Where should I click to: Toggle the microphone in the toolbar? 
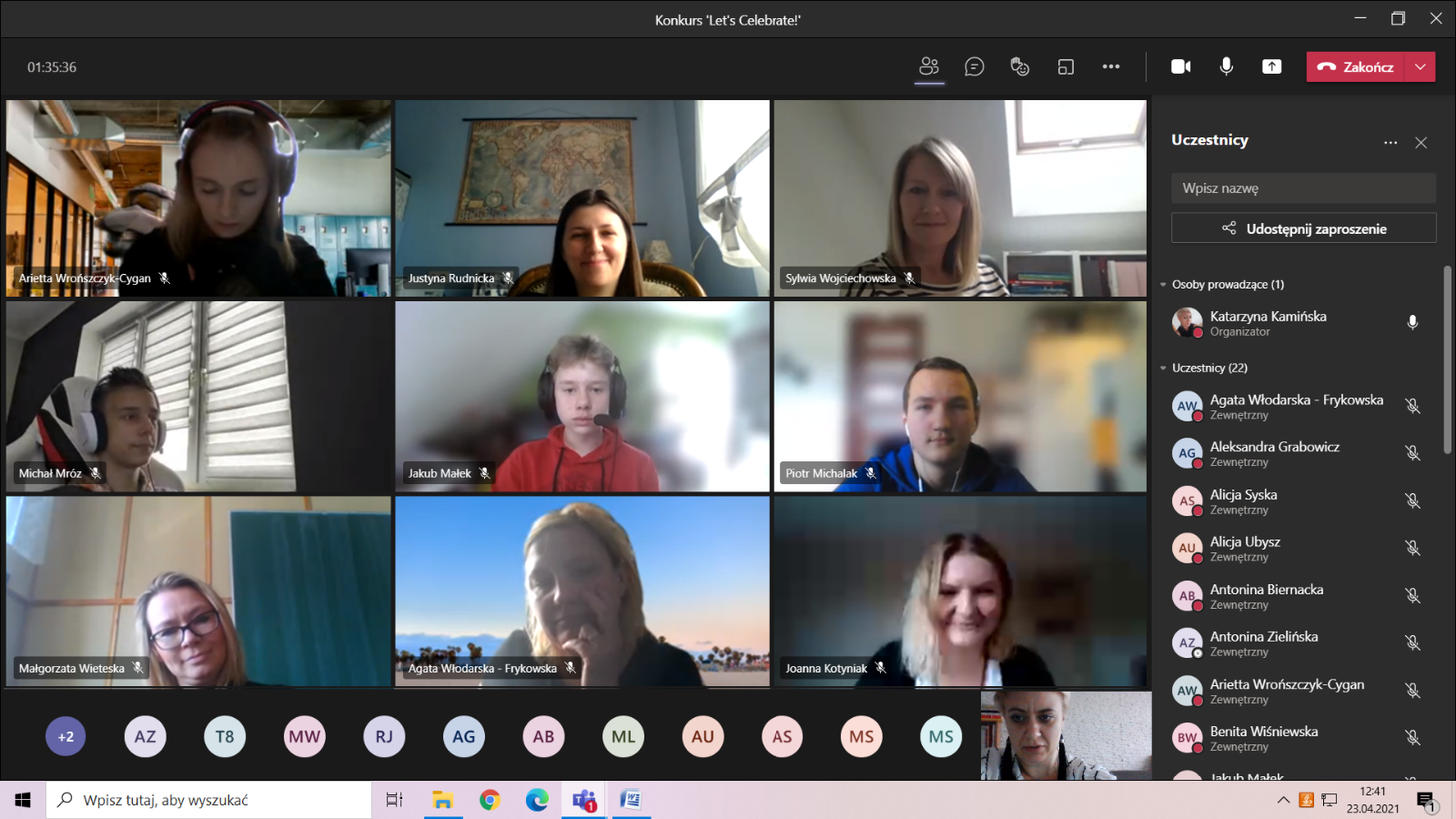(x=1227, y=66)
